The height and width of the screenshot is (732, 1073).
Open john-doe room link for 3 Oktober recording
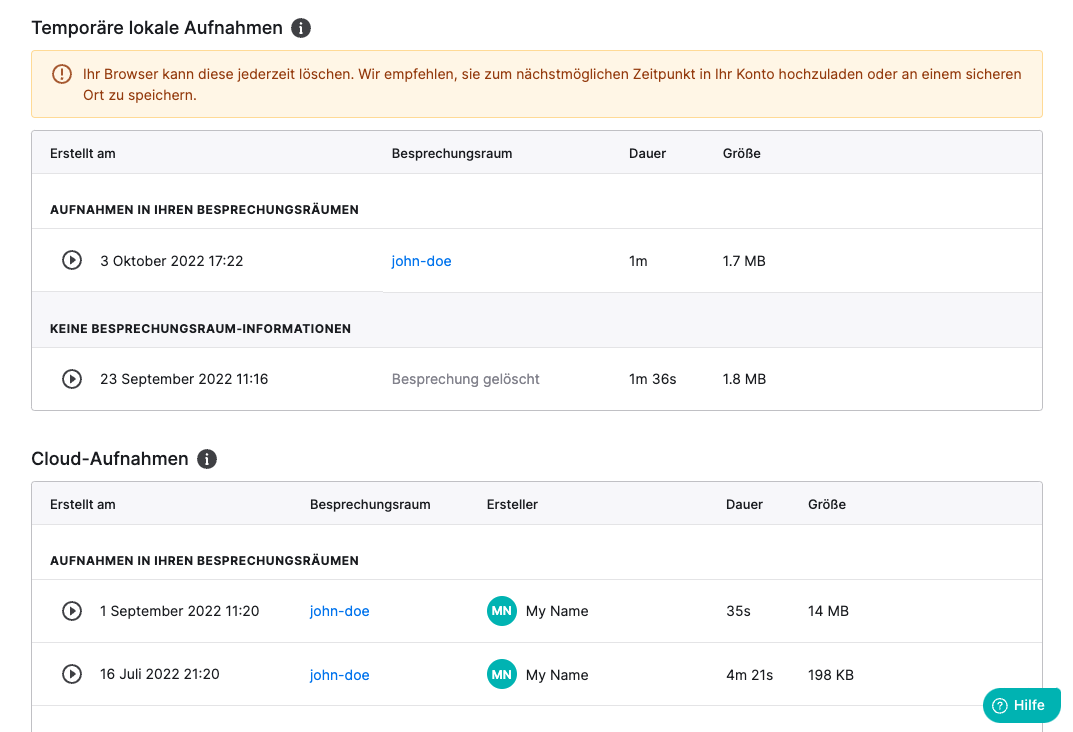pos(421,261)
